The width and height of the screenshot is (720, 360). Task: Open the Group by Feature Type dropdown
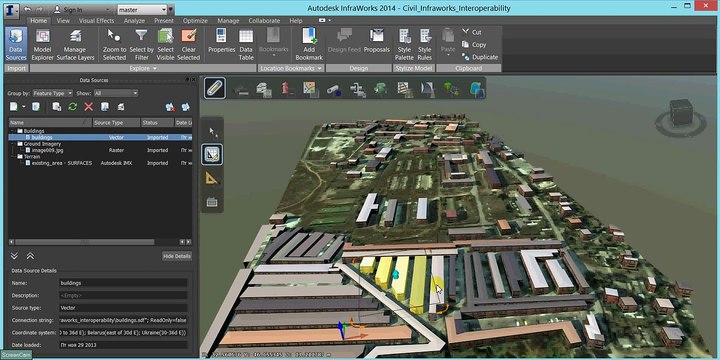coord(52,93)
